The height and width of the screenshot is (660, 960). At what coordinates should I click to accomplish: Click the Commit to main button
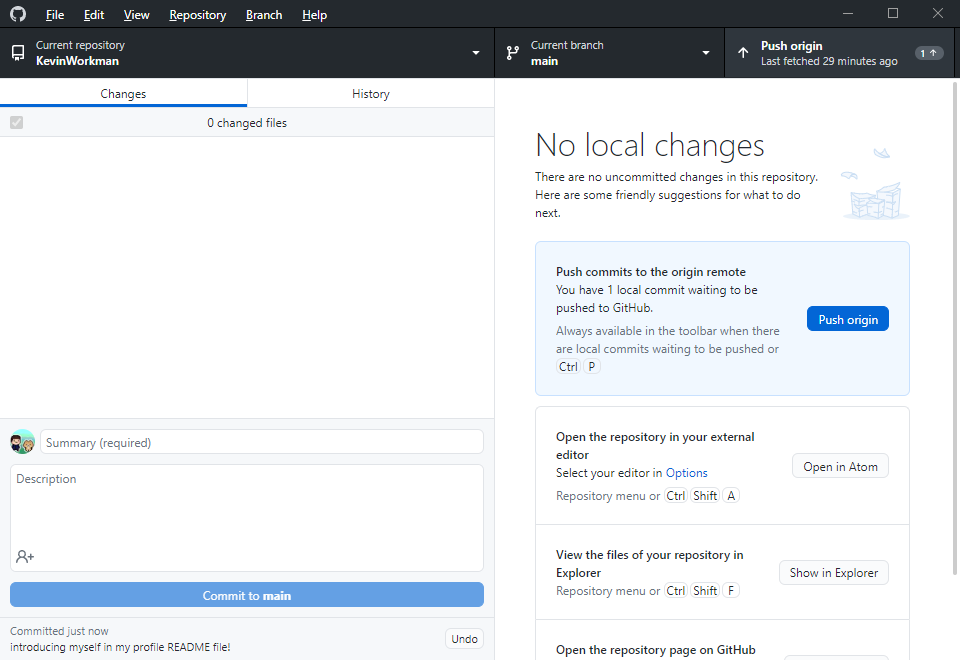(247, 595)
